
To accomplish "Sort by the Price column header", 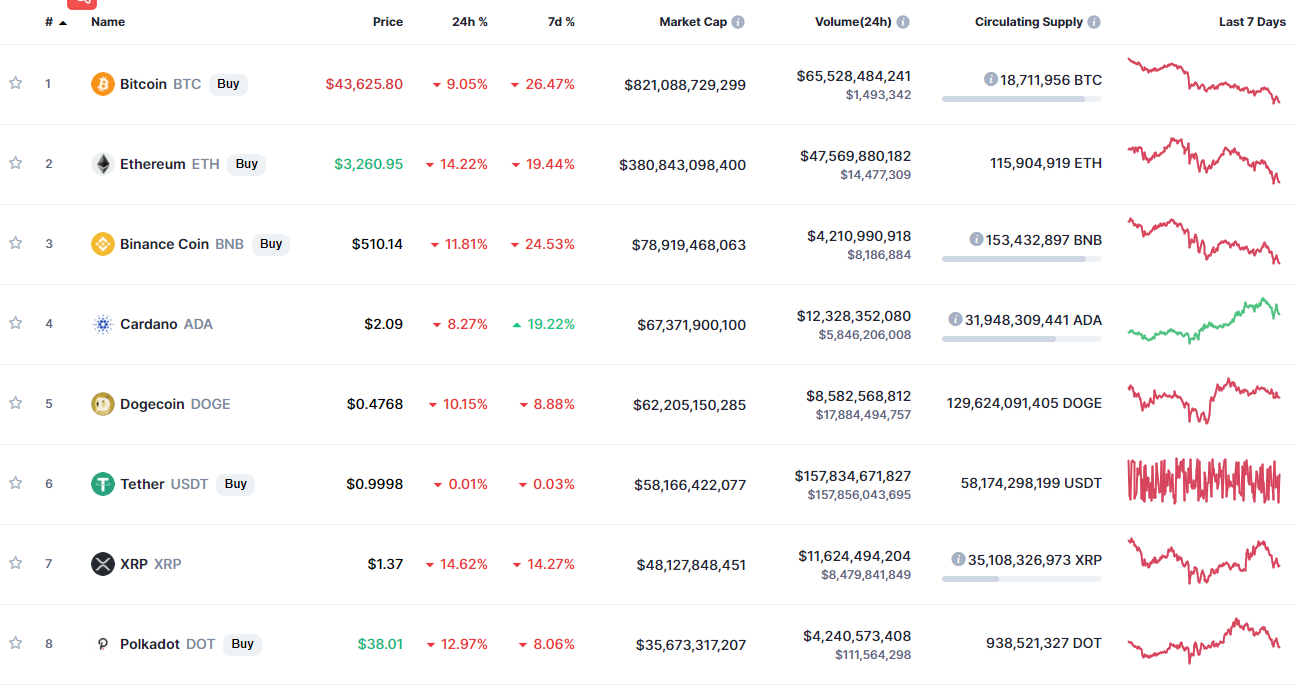I will 388,22.
